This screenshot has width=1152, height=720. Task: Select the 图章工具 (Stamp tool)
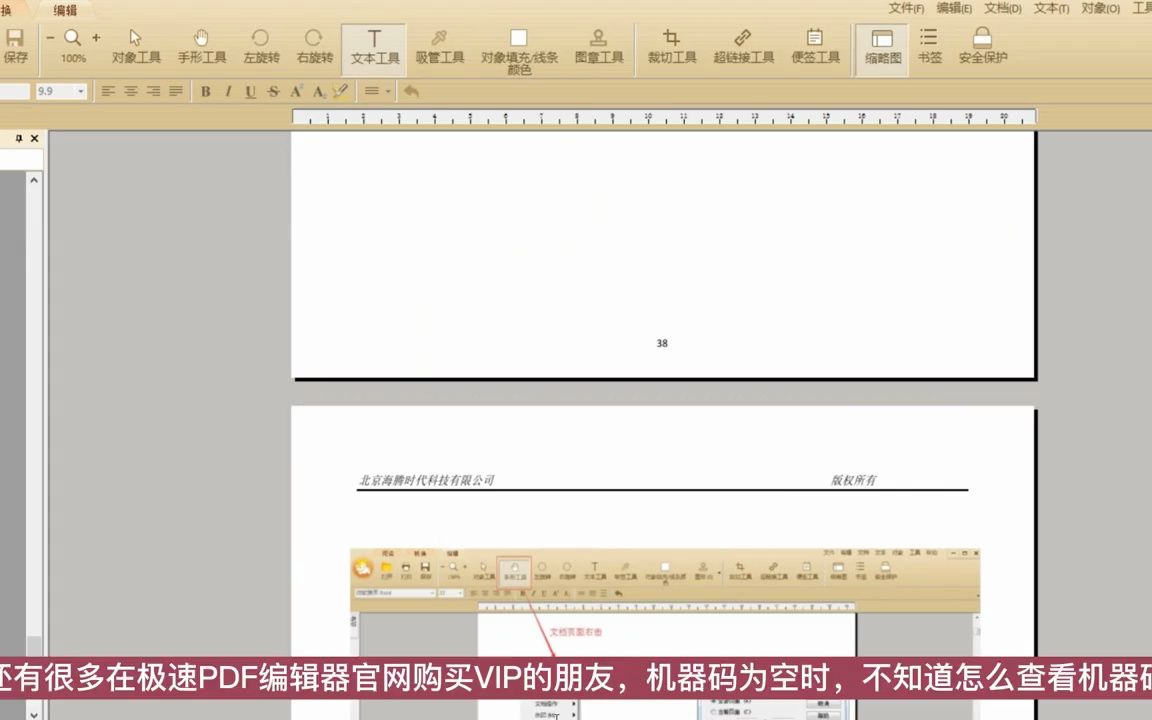[597, 45]
